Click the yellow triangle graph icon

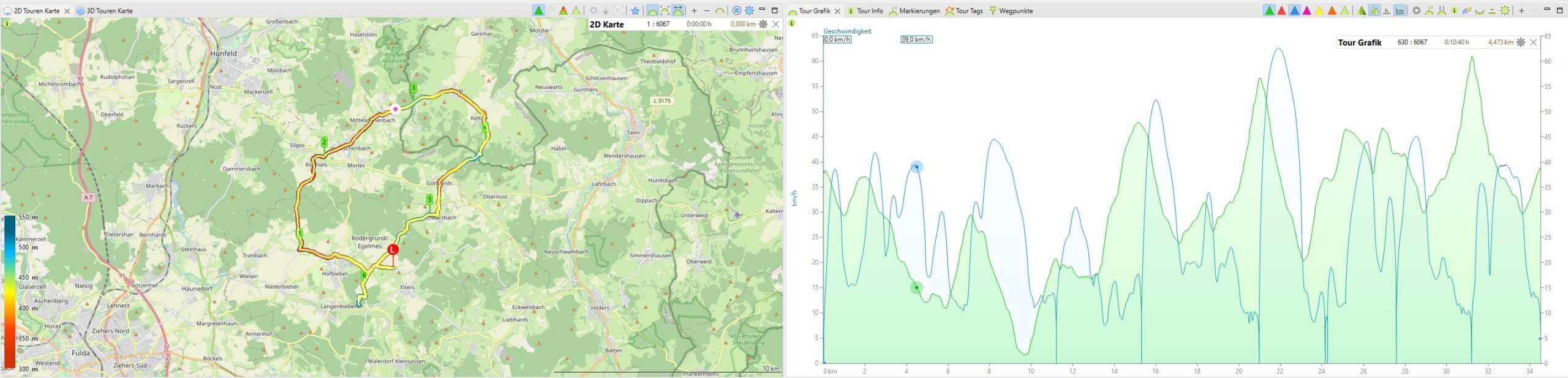1319,10
